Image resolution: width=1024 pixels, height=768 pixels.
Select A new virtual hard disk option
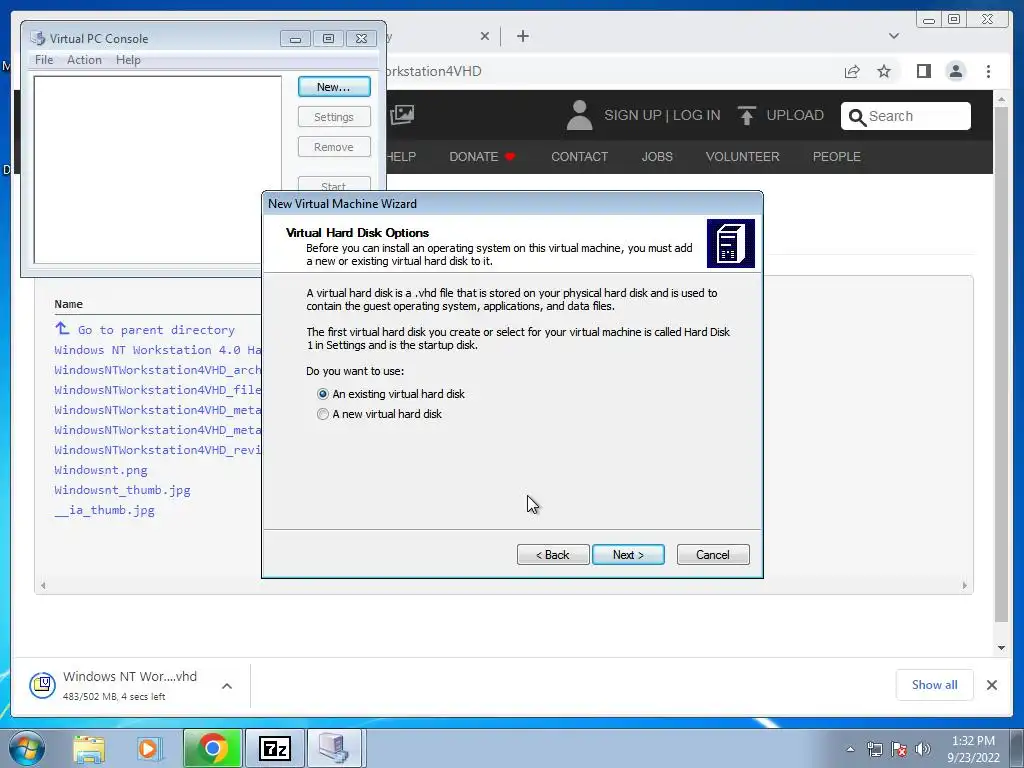[x=379, y=414]
